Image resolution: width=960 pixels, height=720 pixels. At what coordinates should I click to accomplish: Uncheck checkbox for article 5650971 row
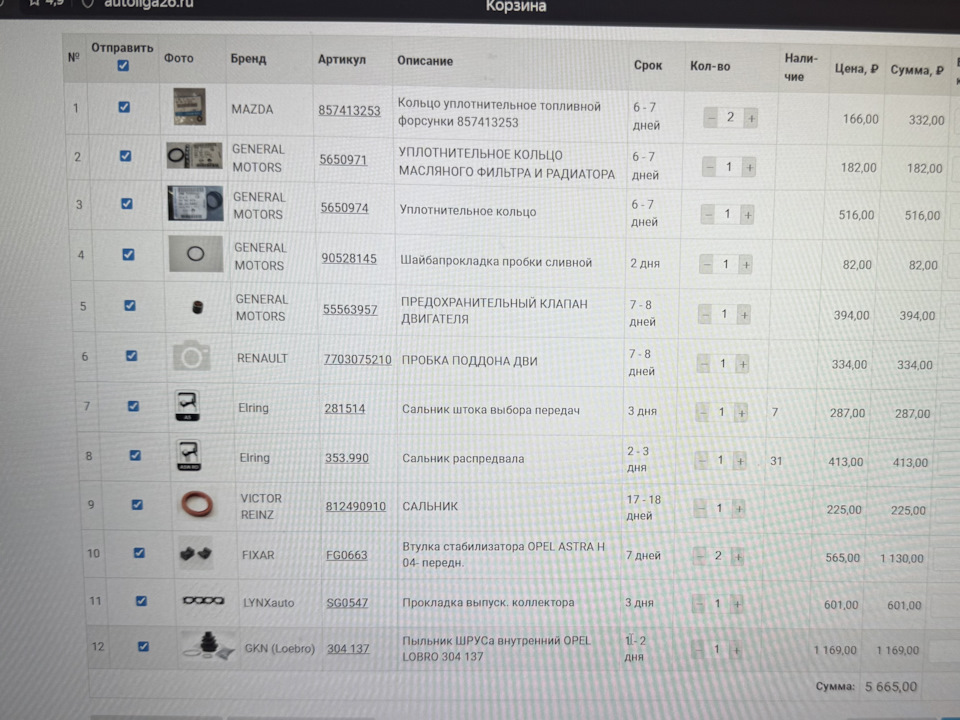126,156
